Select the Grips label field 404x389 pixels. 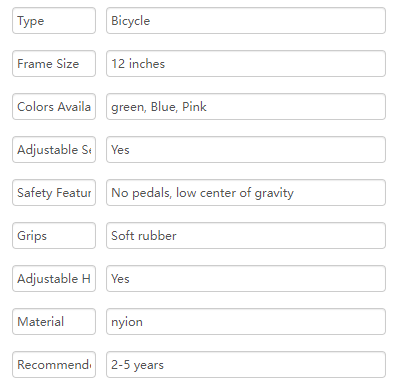(x=54, y=236)
